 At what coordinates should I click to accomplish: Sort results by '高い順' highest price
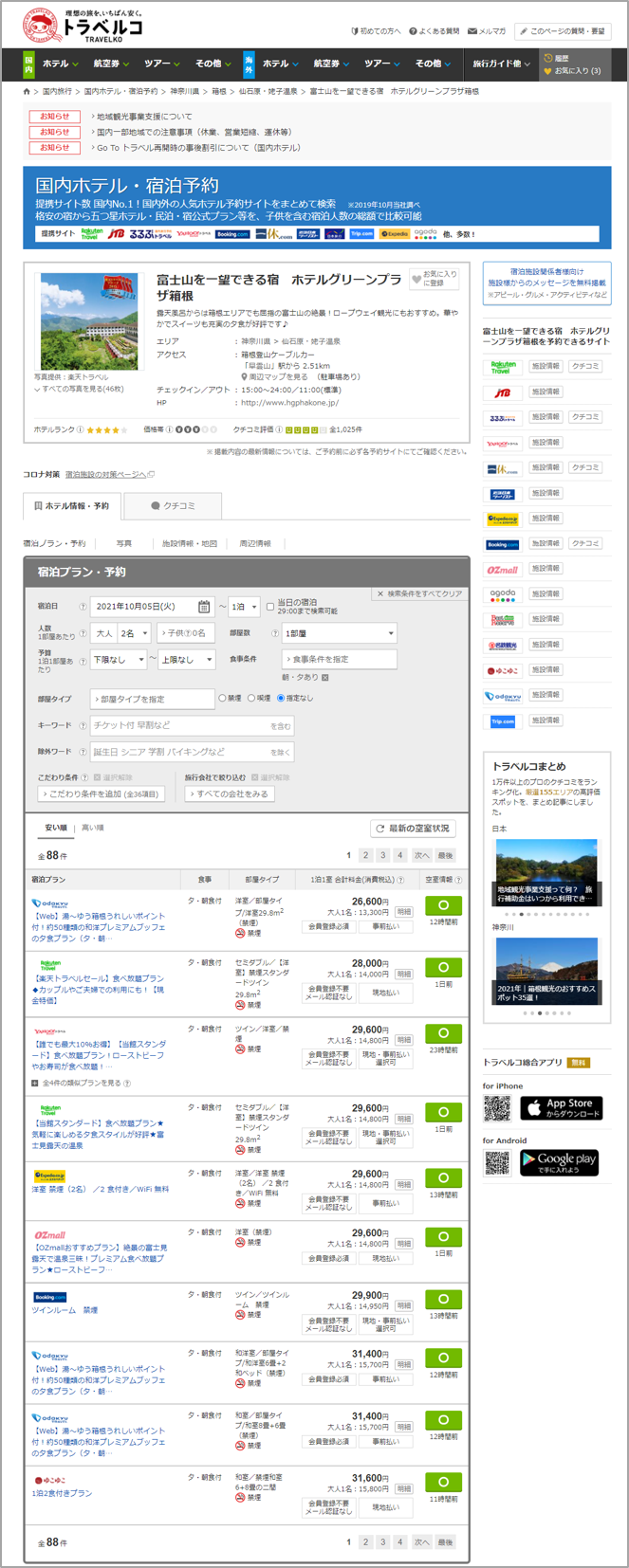(x=93, y=828)
